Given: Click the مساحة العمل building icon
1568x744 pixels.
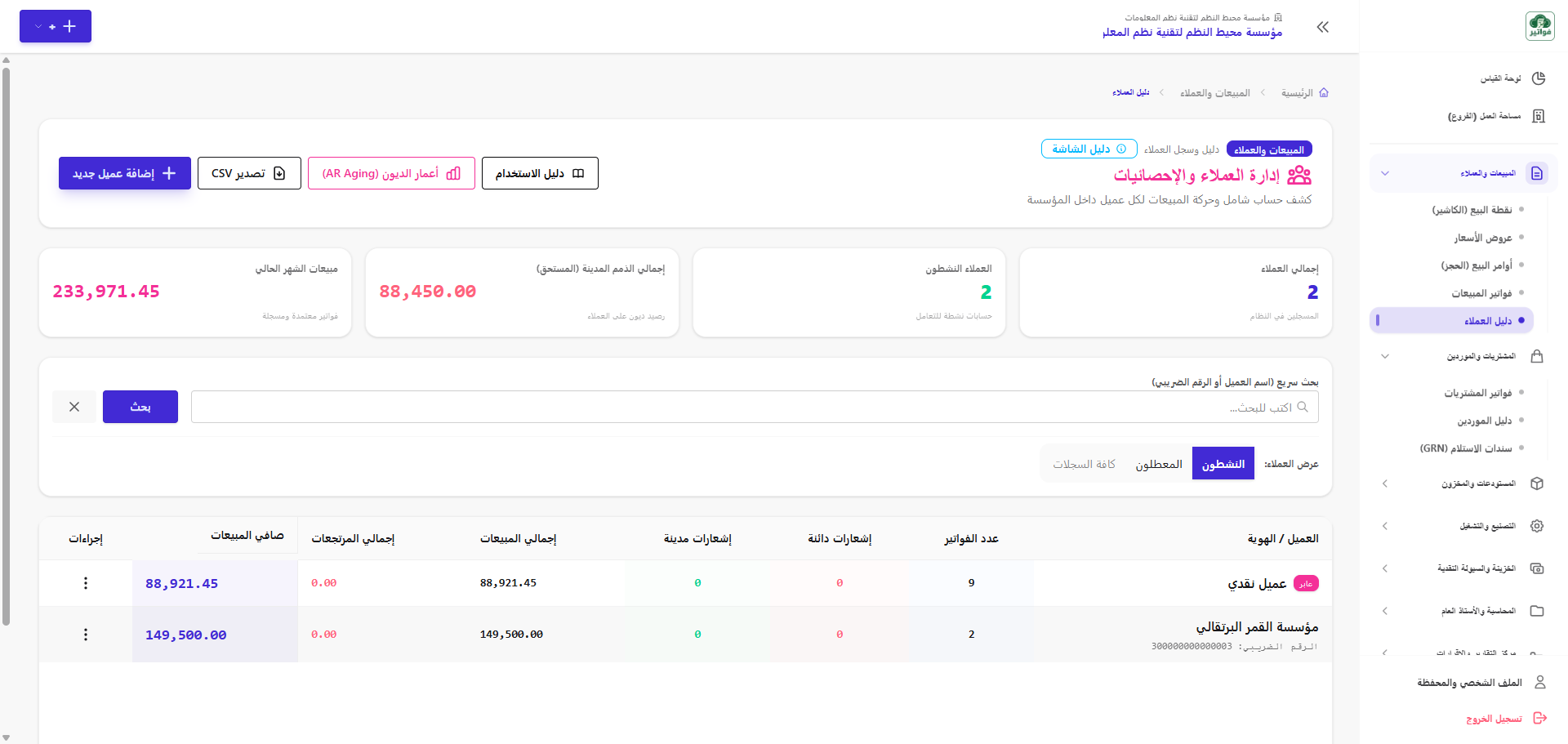Looking at the screenshot, I should 1539,116.
